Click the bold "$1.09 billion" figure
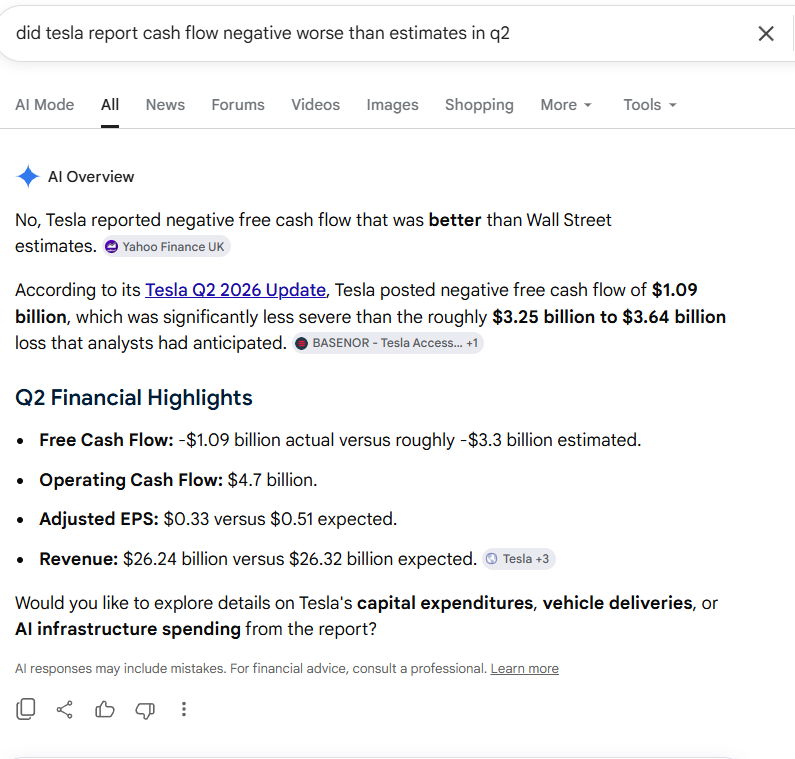 [674, 290]
